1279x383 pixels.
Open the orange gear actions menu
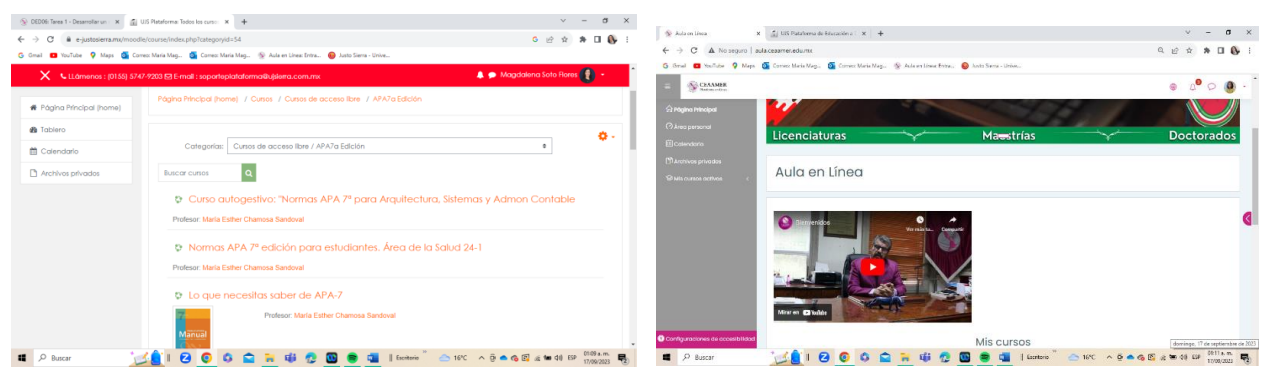605,136
